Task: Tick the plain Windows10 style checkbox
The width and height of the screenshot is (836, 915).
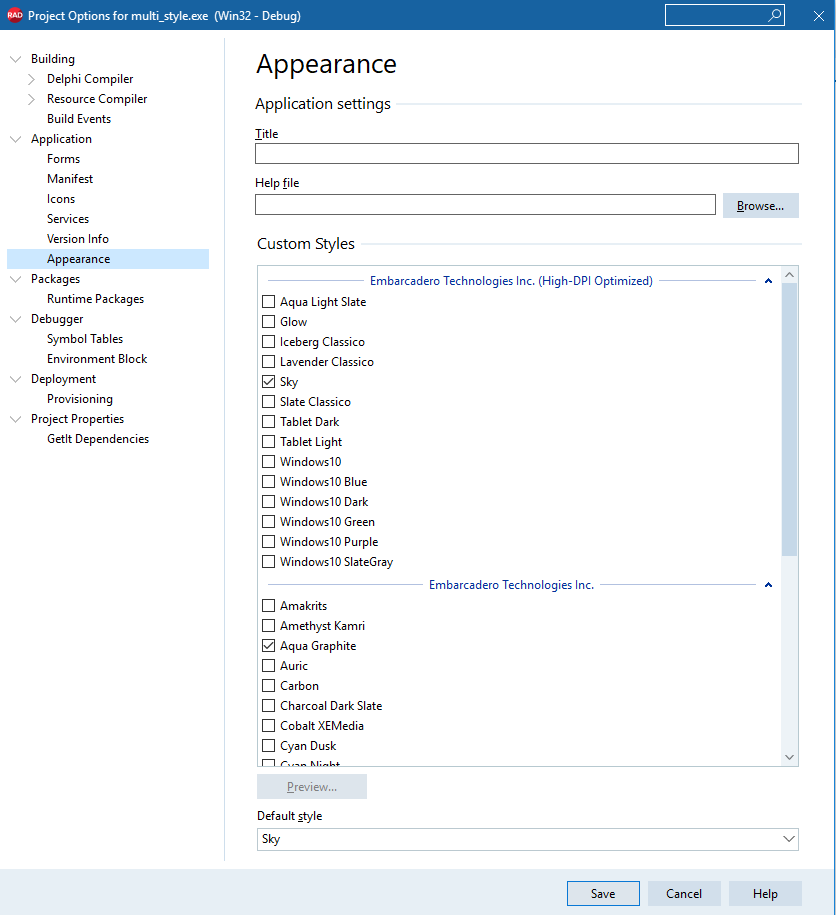Action: click(x=268, y=462)
